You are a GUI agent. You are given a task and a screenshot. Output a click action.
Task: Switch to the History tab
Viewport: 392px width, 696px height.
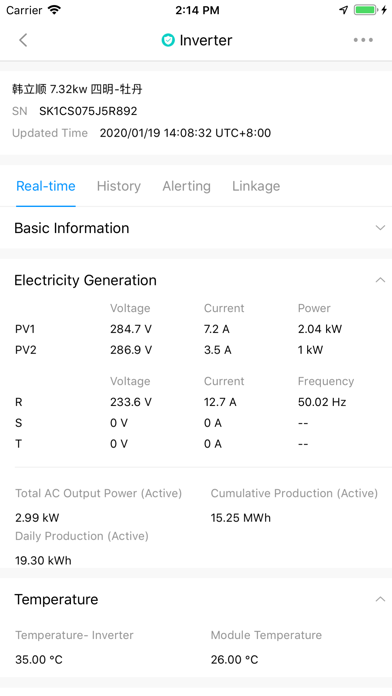coord(119,186)
